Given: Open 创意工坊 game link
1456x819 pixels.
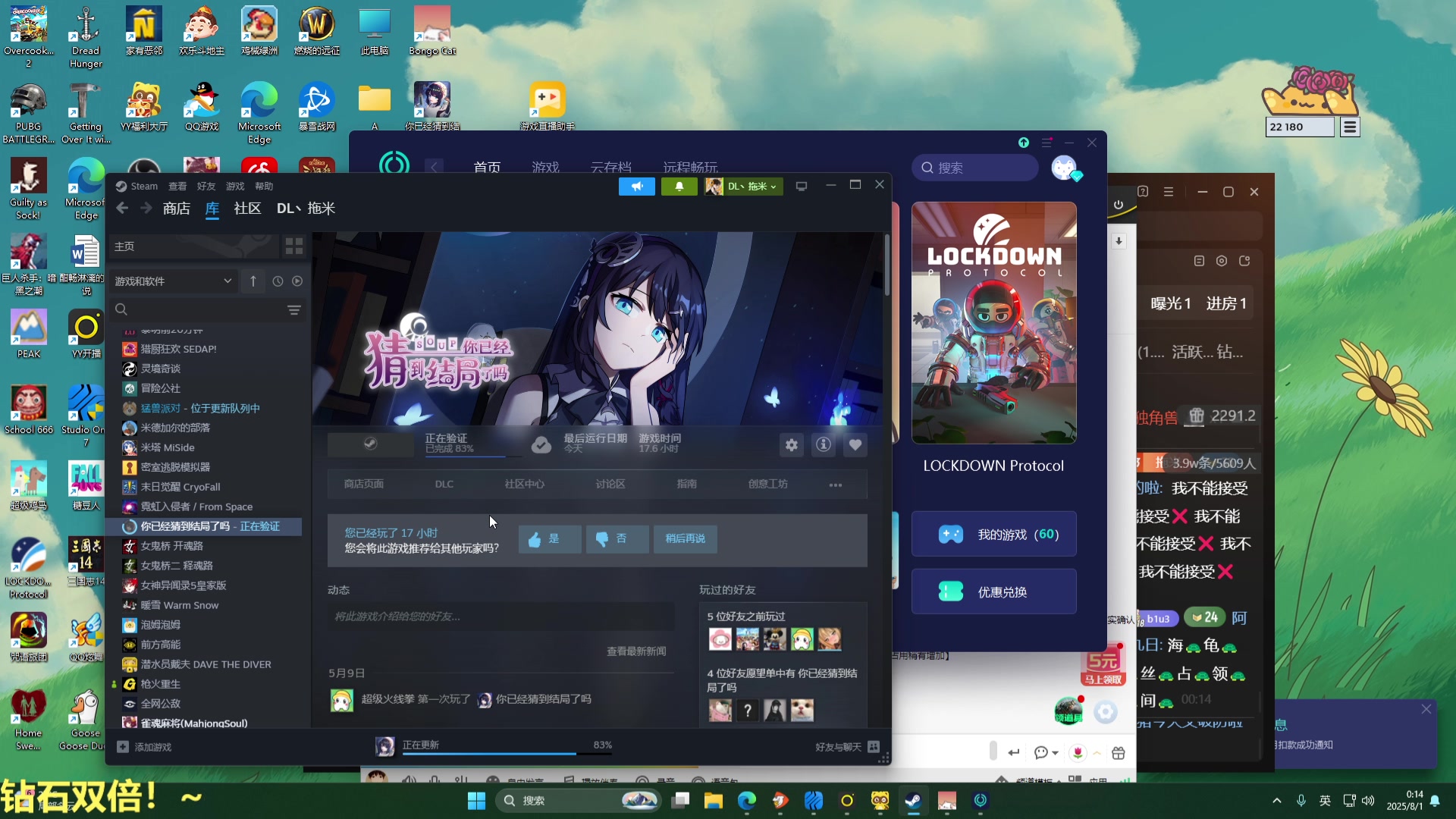Looking at the screenshot, I should pyautogui.click(x=768, y=484).
